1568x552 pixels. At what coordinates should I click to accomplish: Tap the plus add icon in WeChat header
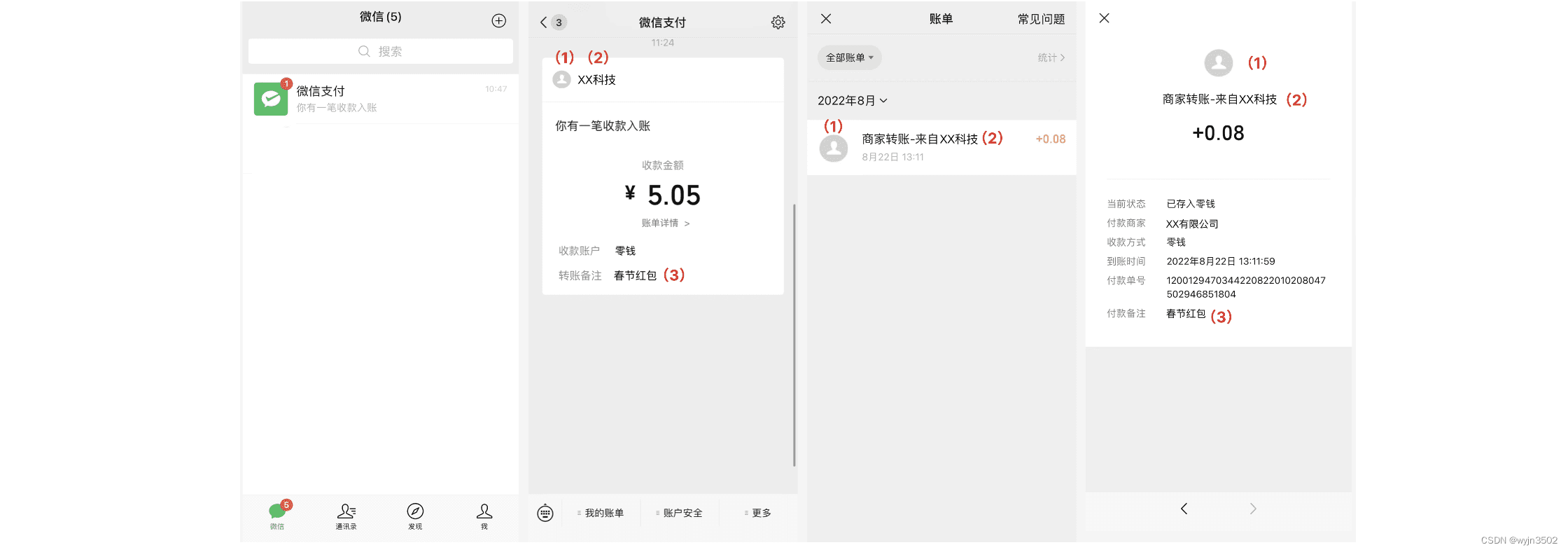498,20
